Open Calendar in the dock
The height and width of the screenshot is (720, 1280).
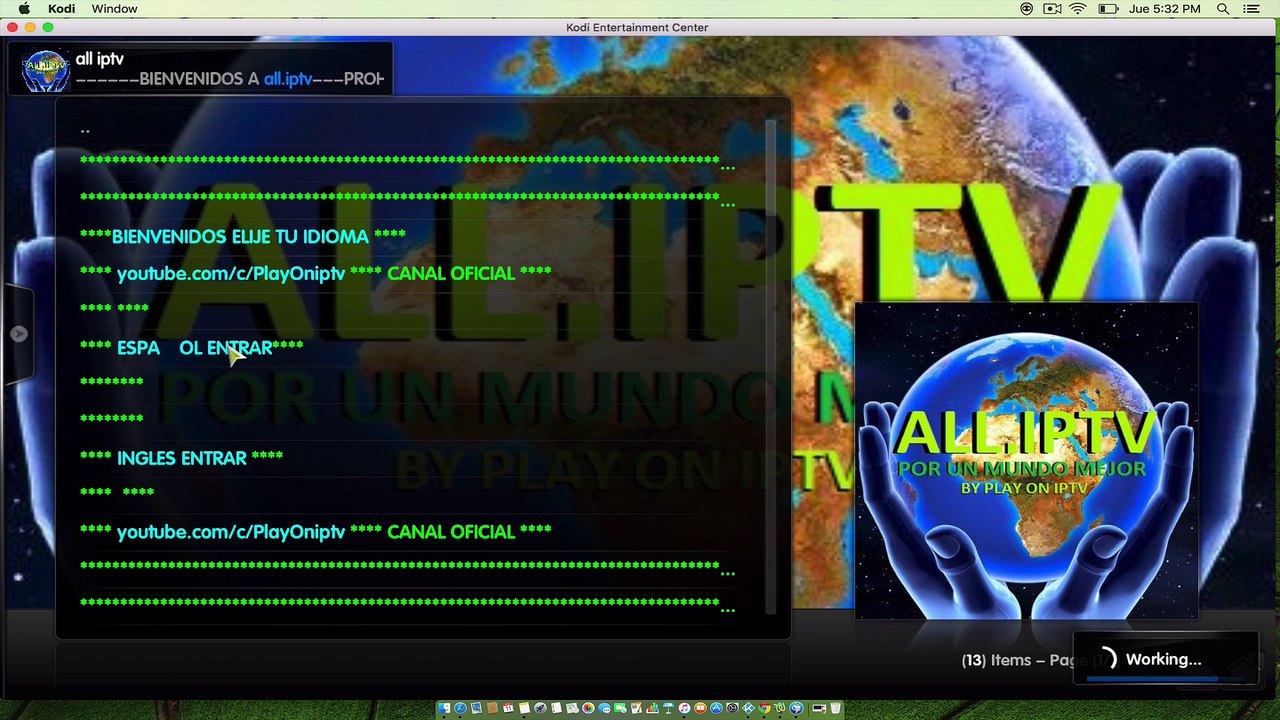point(508,708)
